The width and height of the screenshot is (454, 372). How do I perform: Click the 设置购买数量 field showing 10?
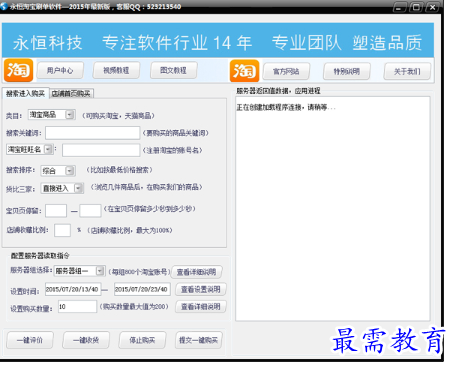[77, 307]
